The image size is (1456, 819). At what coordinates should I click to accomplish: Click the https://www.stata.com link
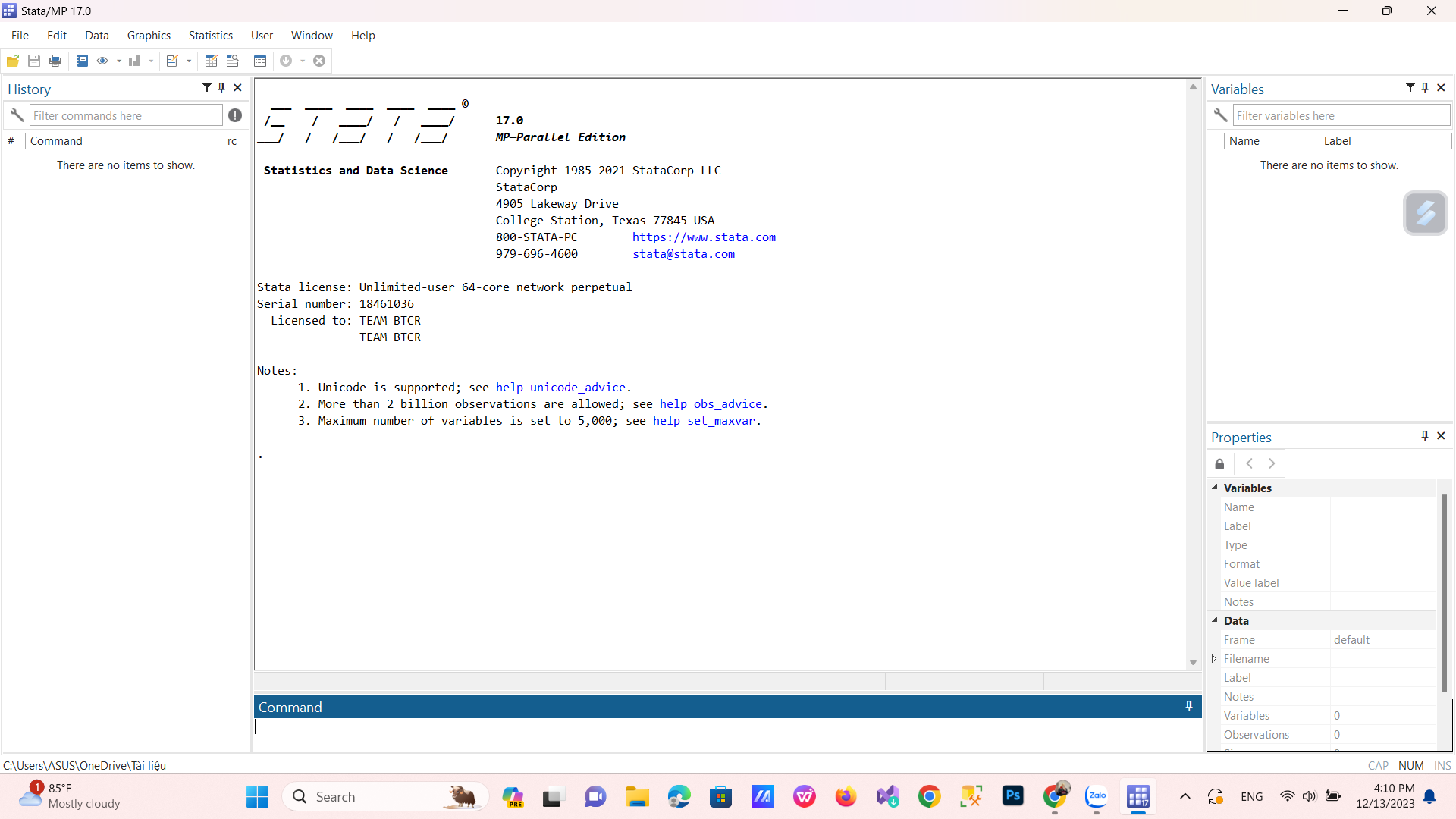704,237
